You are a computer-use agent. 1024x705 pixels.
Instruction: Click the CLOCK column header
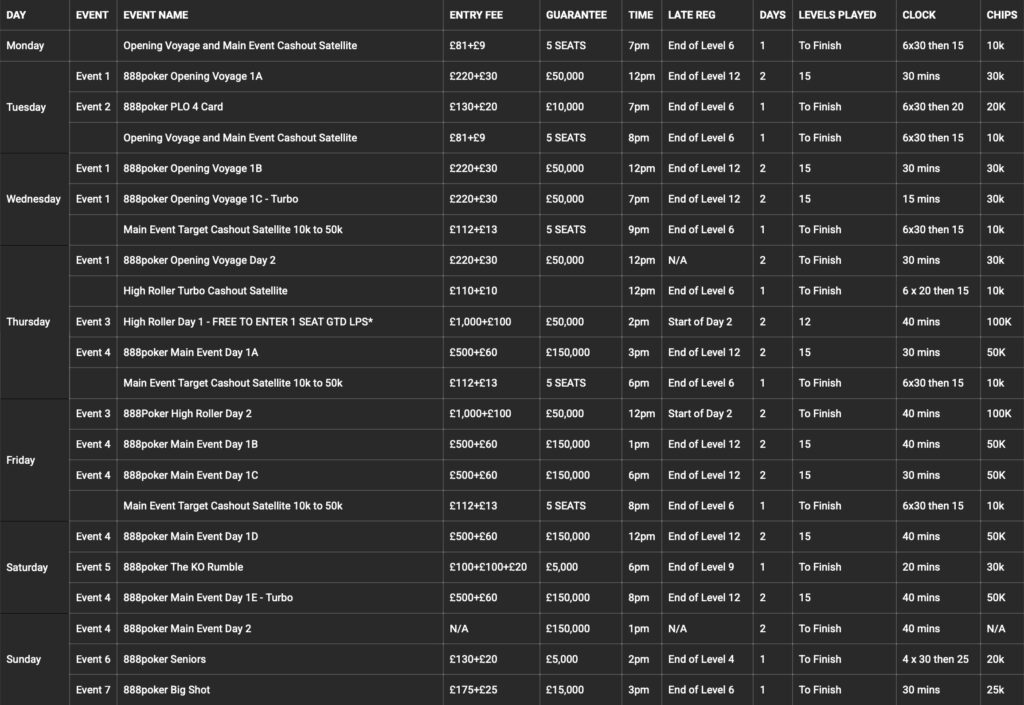coord(919,15)
